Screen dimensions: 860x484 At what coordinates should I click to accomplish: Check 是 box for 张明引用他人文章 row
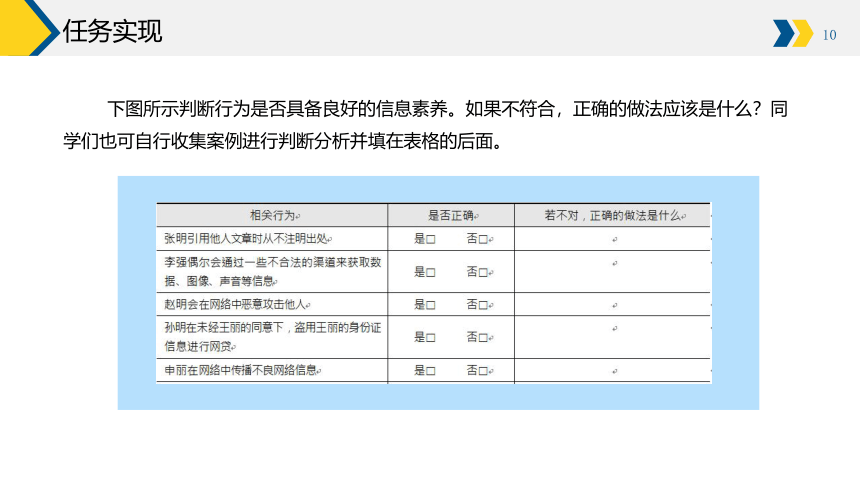tap(431, 239)
